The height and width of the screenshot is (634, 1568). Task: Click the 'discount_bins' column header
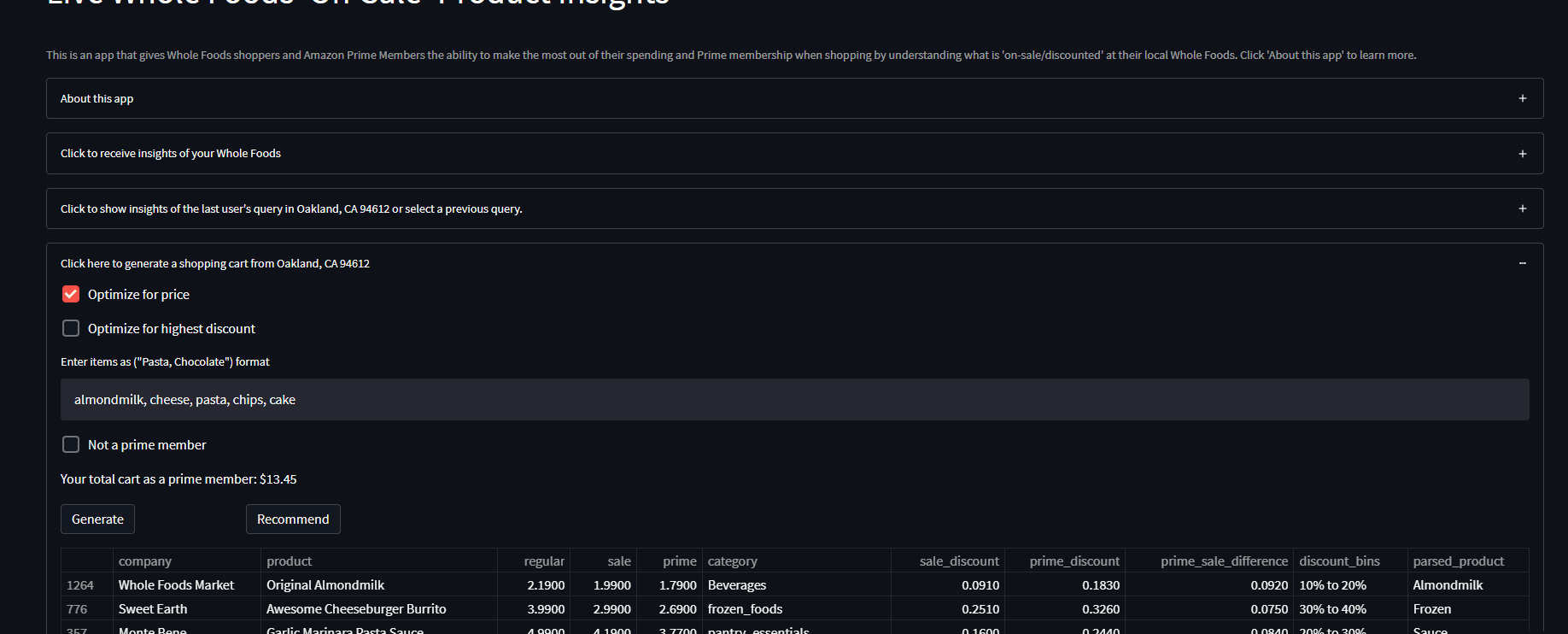[x=1350, y=561]
